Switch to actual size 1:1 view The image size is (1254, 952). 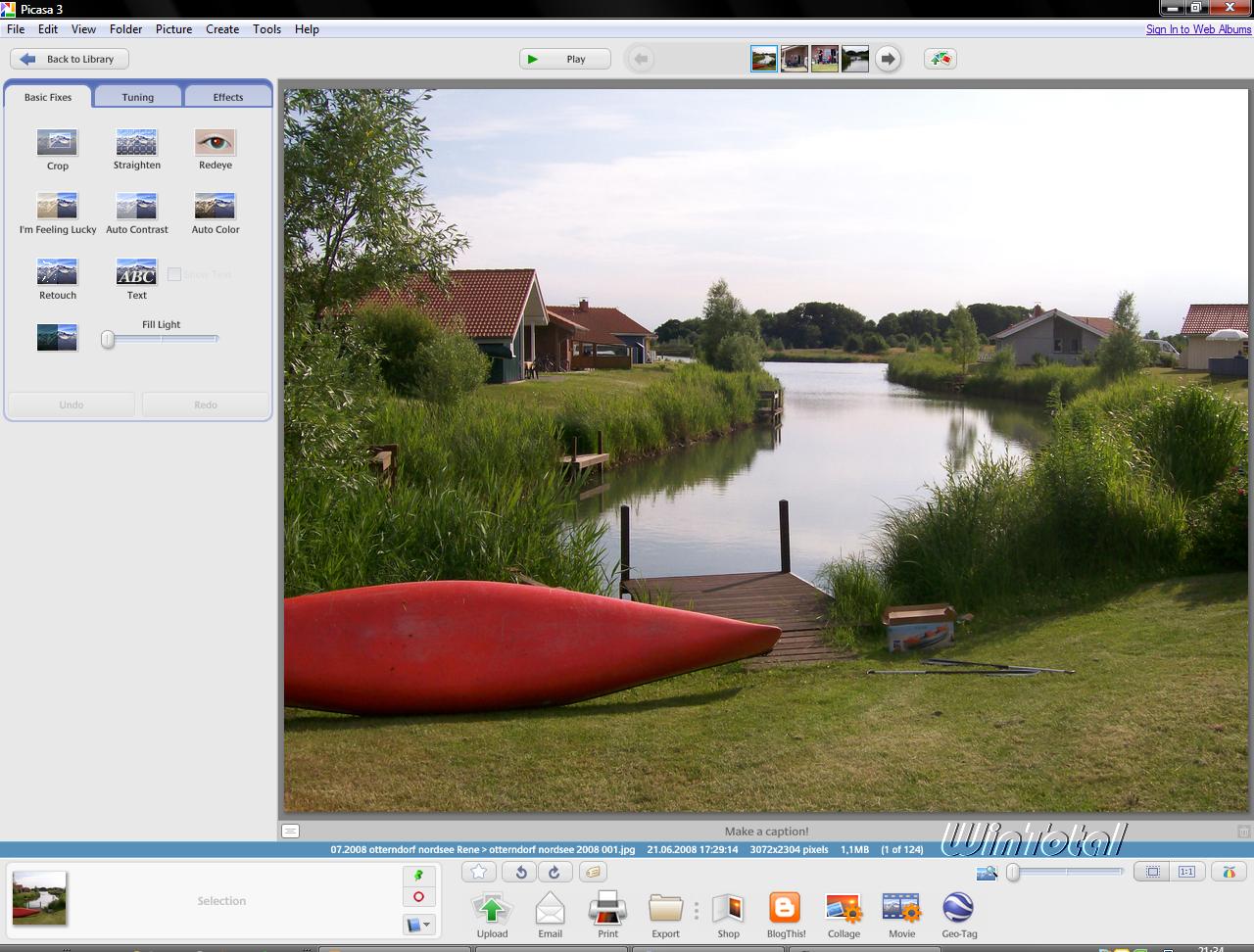pyautogui.click(x=1186, y=872)
